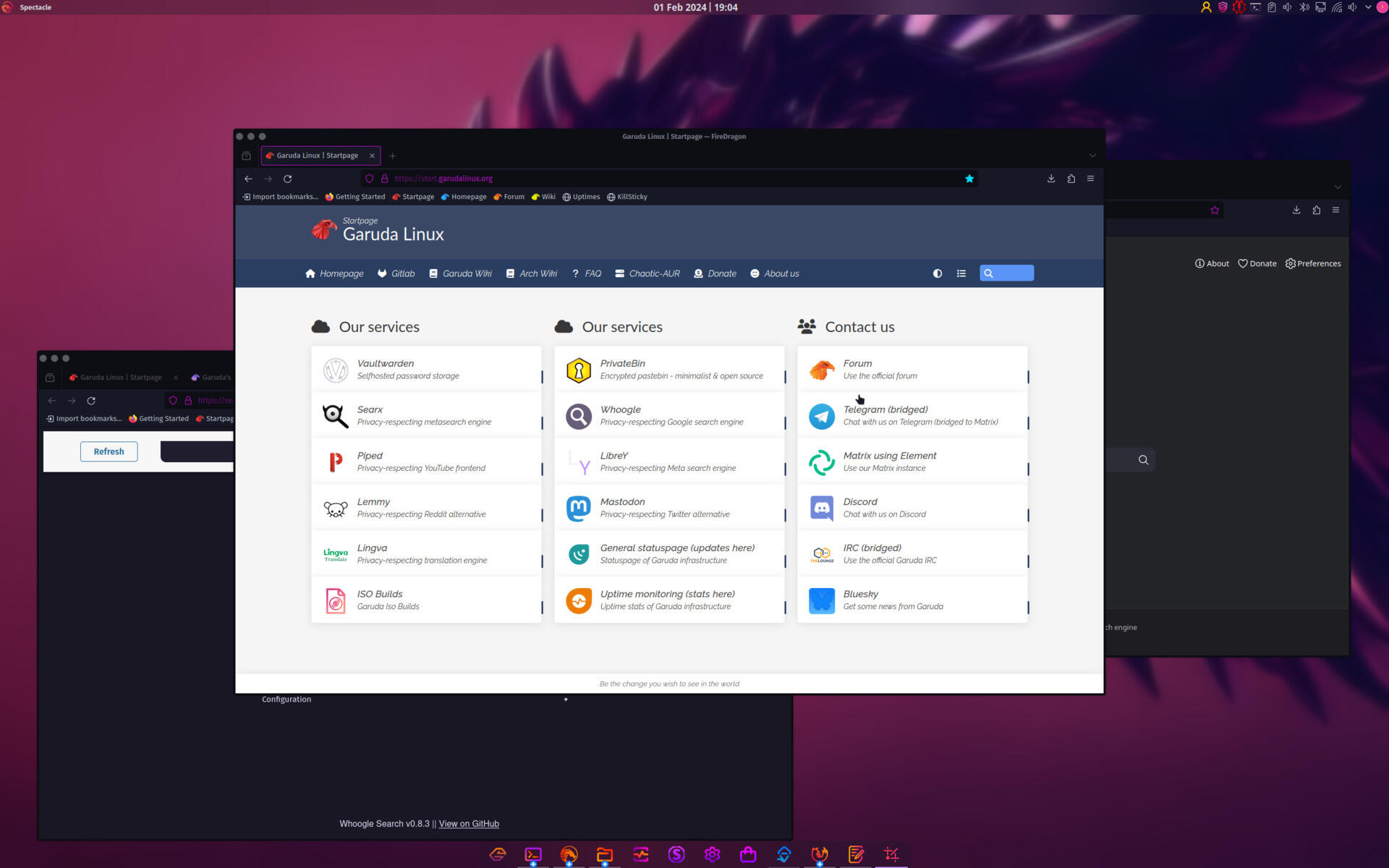Click the Uptime monitoring icon
Viewport: 1389px width, 868px height.
[579, 601]
